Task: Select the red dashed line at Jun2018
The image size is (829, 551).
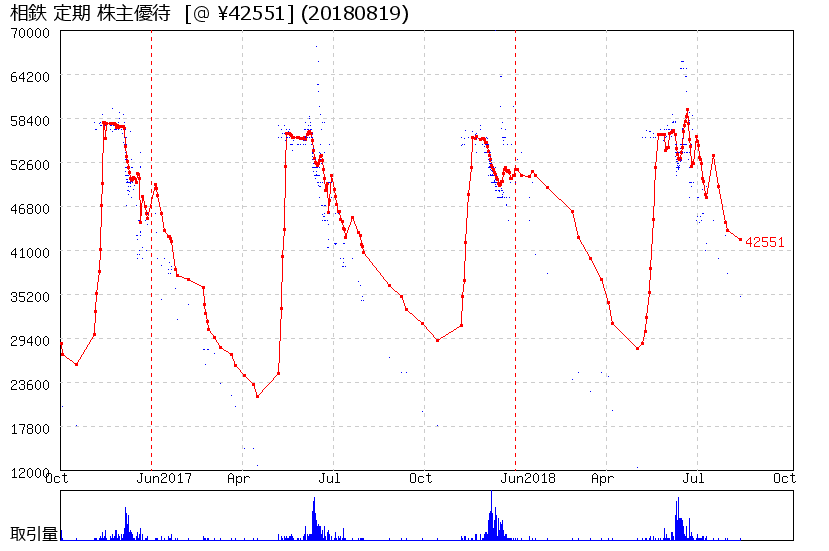Action: [x=515, y=250]
